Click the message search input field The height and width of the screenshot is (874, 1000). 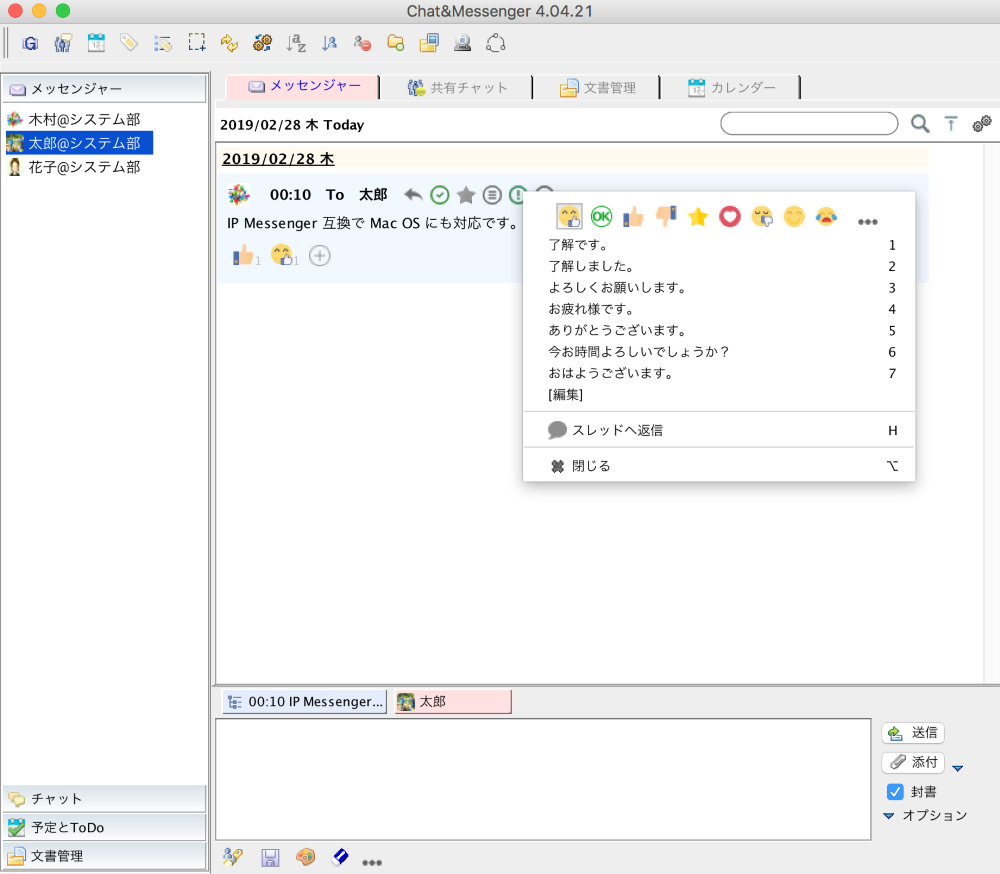(x=809, y=124)
